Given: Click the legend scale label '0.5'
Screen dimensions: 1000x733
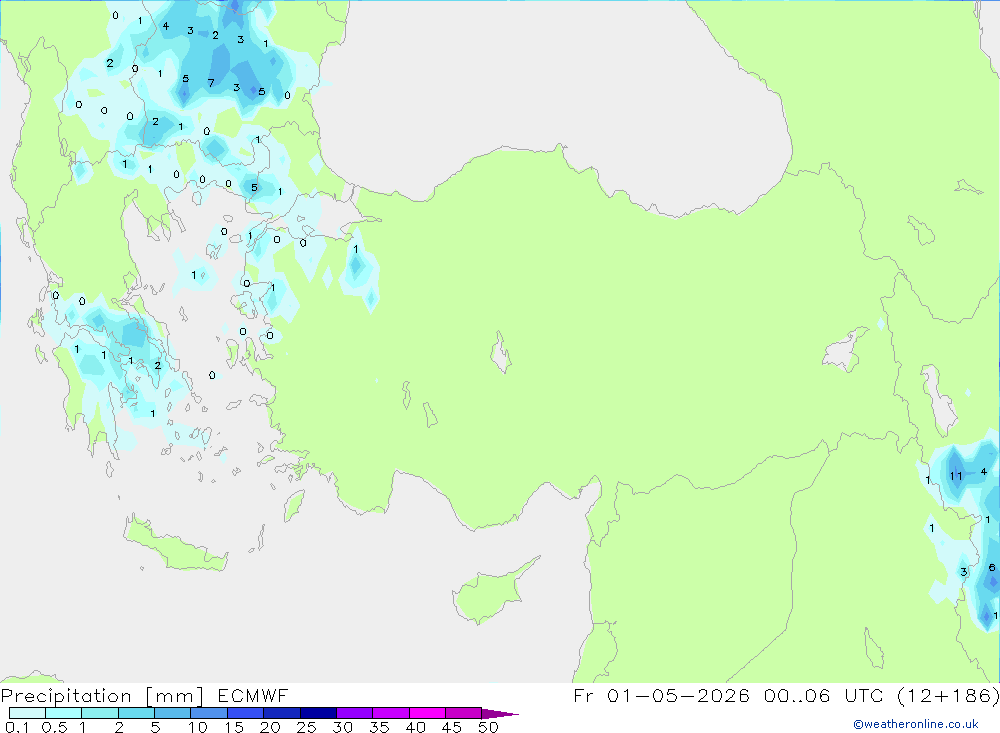Looking at the screenshot, I should 54,727.
